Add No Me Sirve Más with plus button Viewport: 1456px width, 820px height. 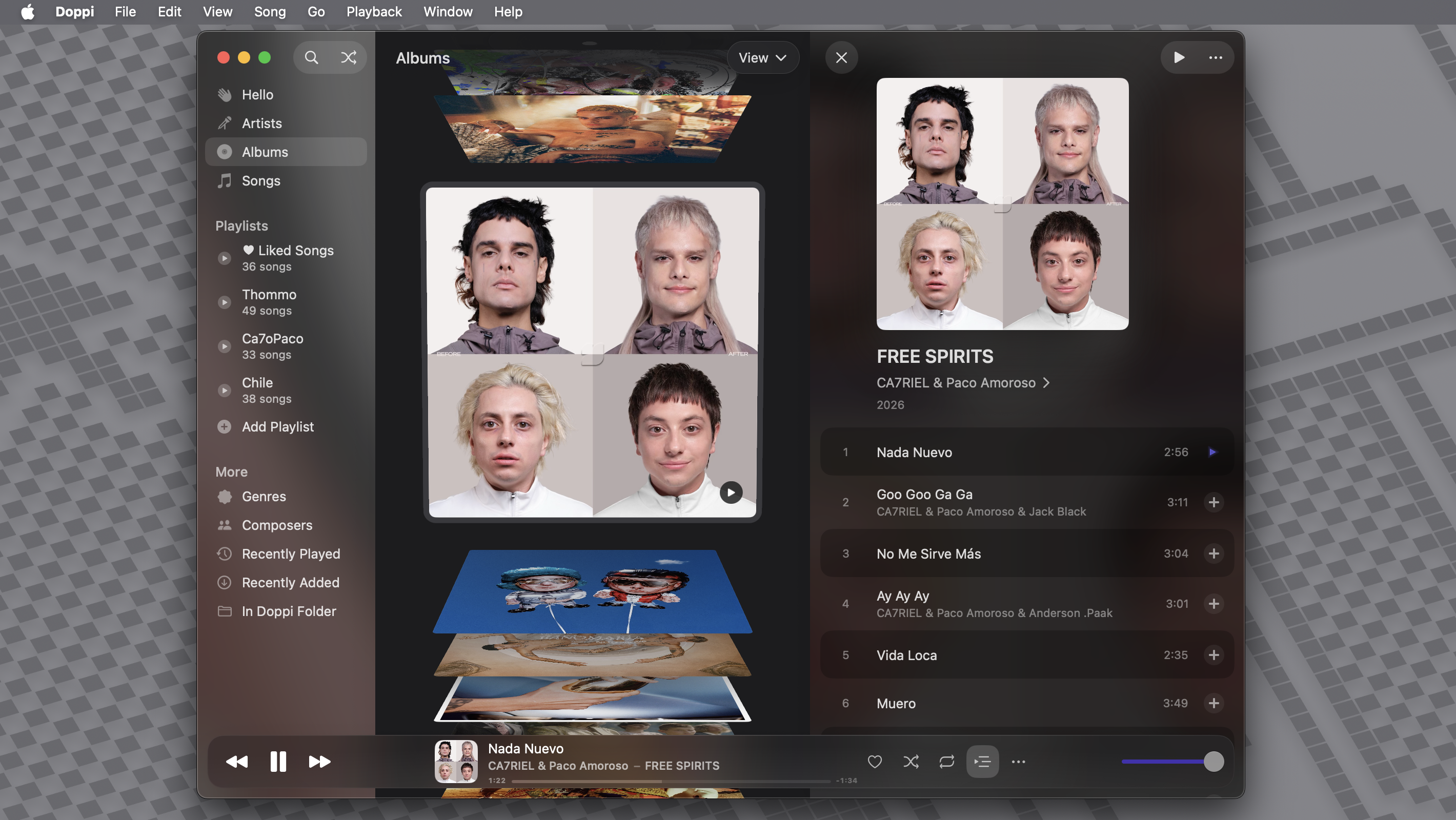[x=1214, y=553]
